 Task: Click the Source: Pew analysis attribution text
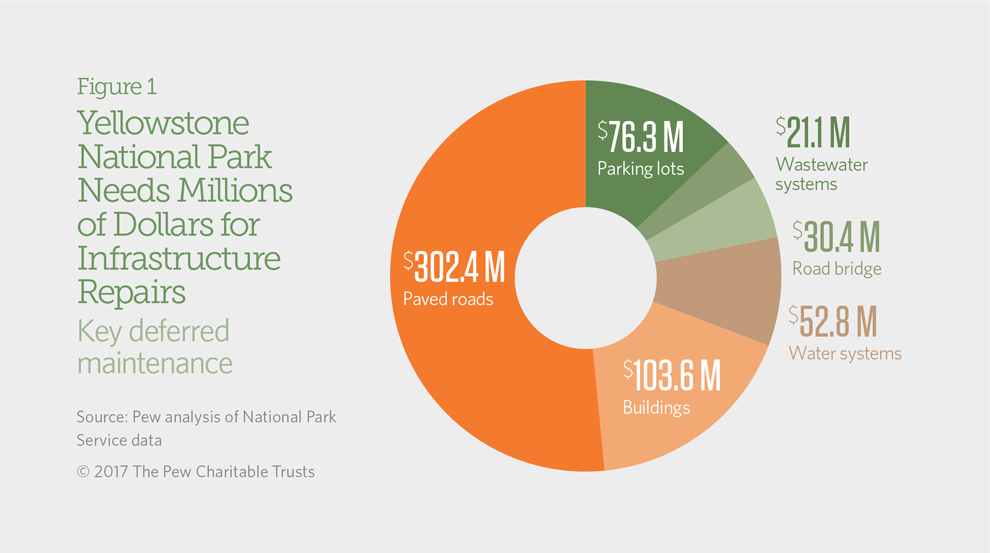click(x=206, y=428)
